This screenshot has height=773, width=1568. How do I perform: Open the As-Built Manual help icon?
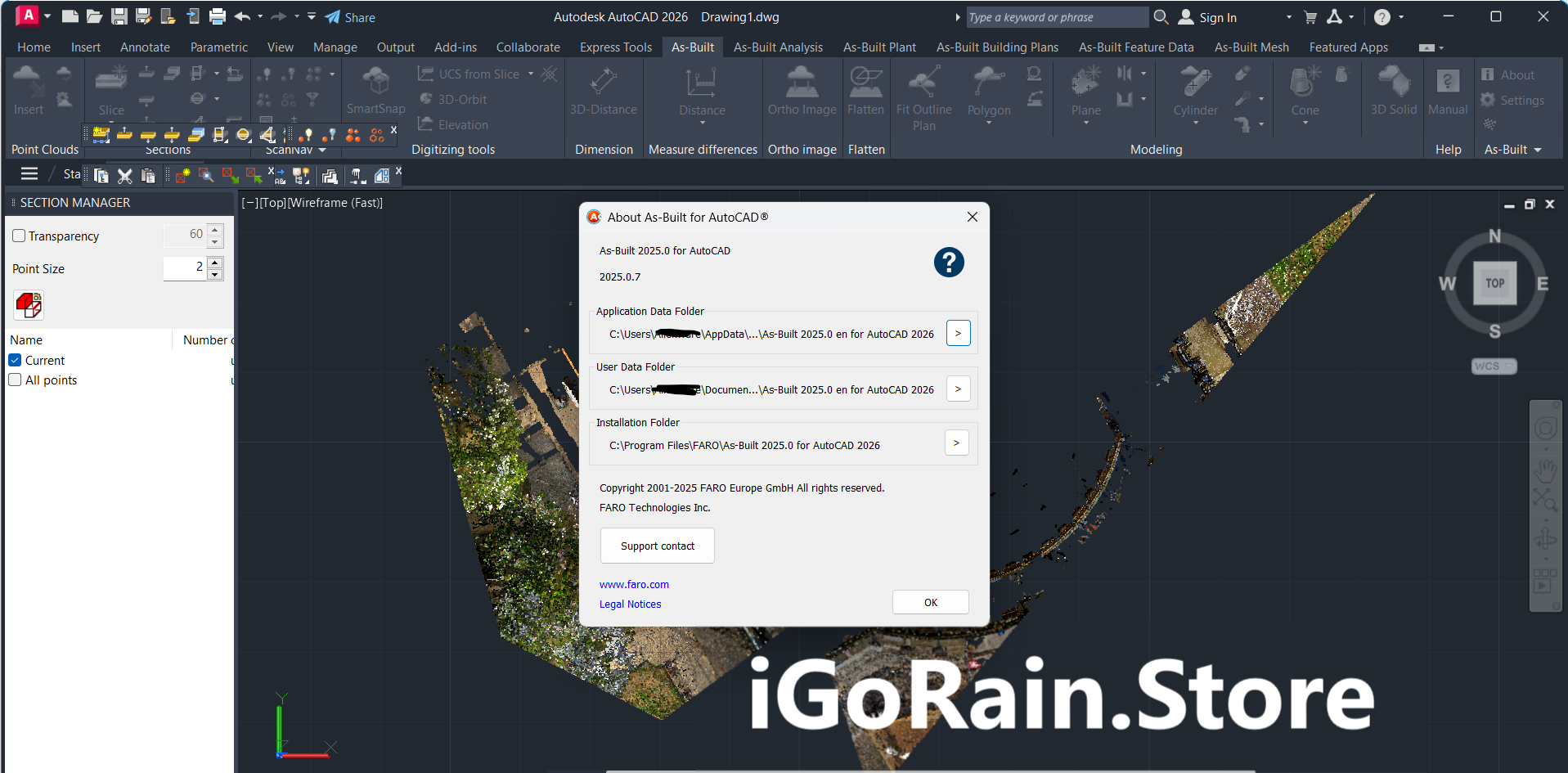pyautogui.click(x=1447, y=84)
